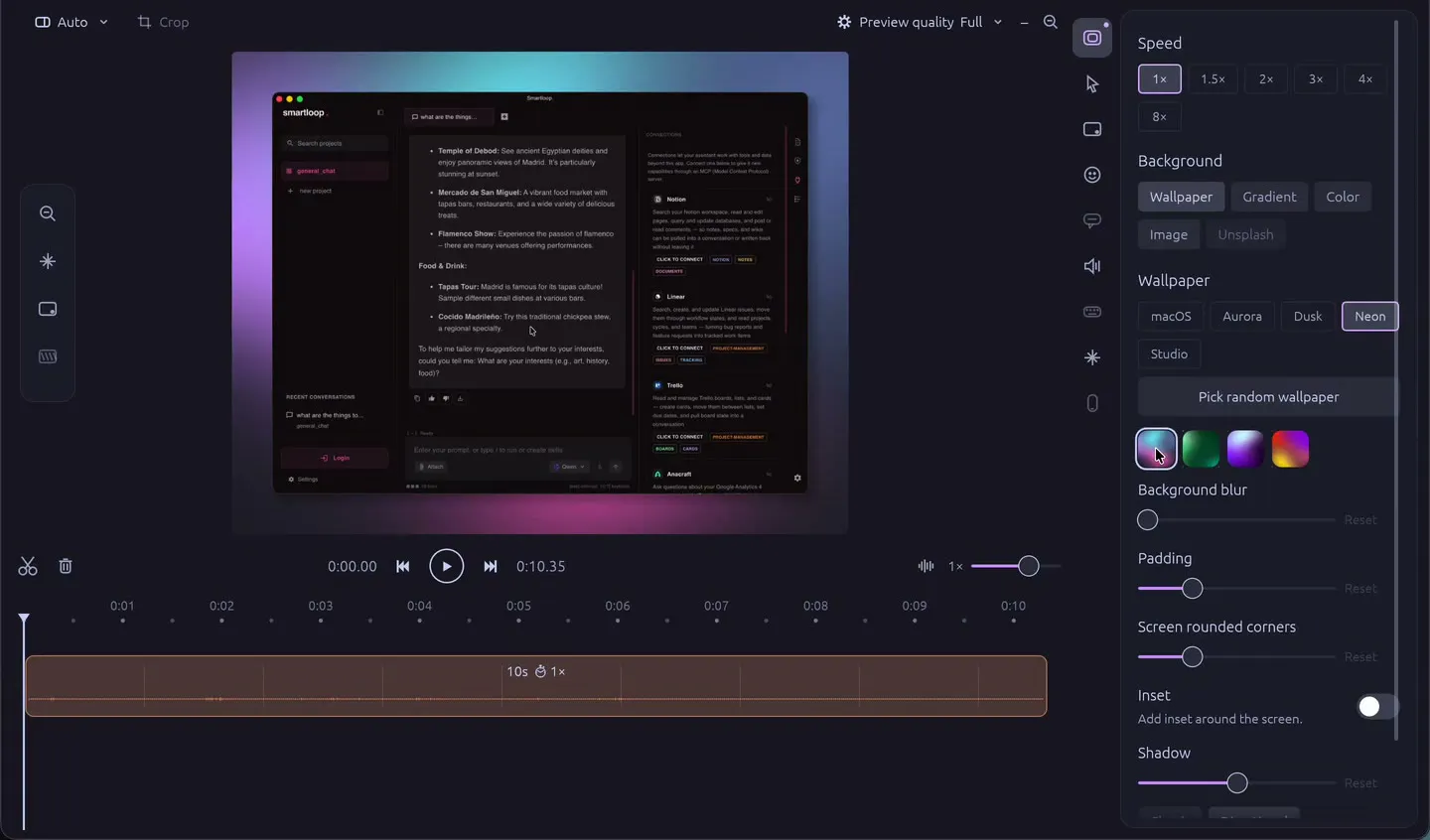Choose the Dusk wallpaper category
Image resolution: width=1430 pixels, height=840 pixels.
(1308, 316)
